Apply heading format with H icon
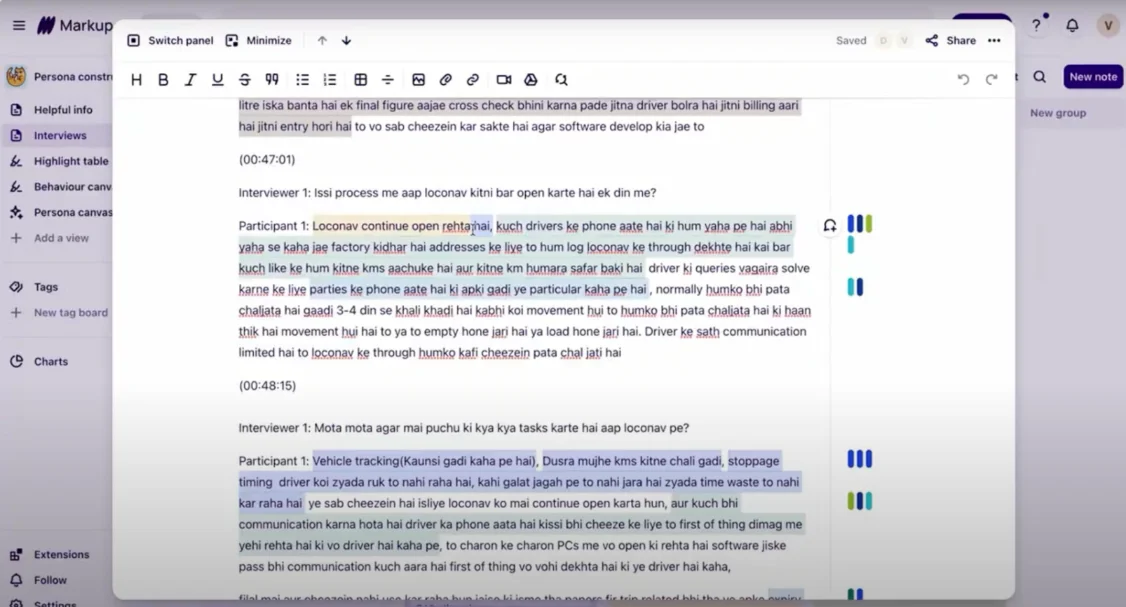The width and height of the screenshot is (1126, 607). point(136,80)
